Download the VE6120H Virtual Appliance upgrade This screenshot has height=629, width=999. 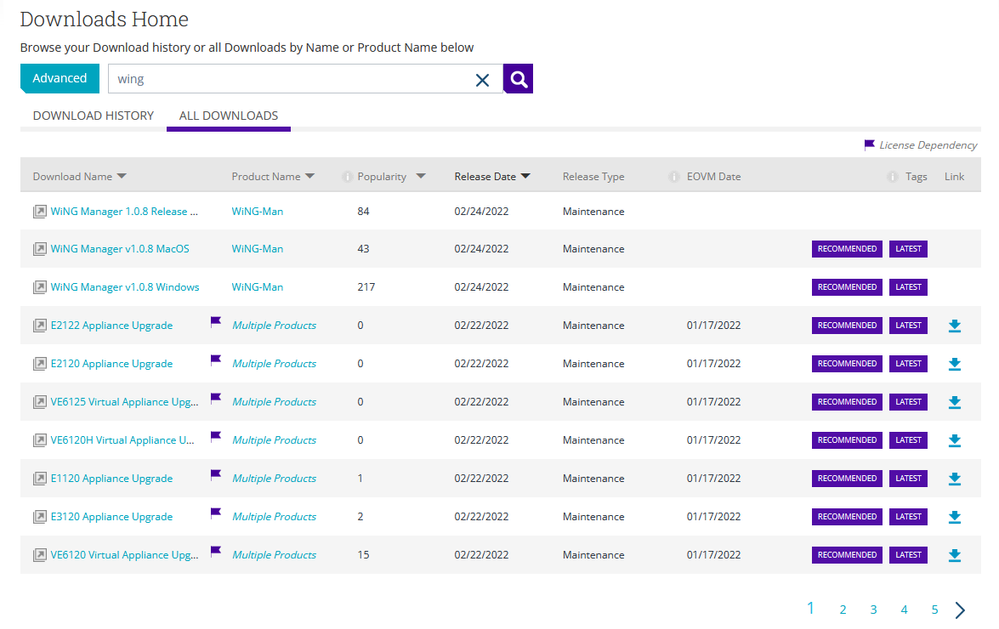[x=954, y=440]
